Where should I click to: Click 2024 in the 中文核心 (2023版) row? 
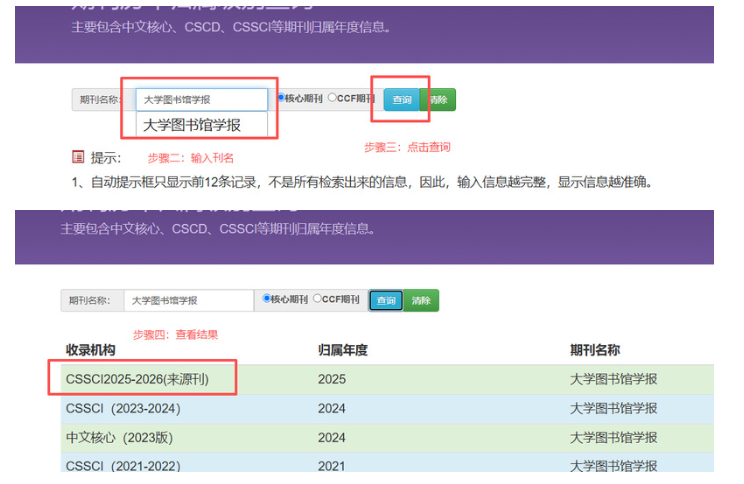(332, 437)
